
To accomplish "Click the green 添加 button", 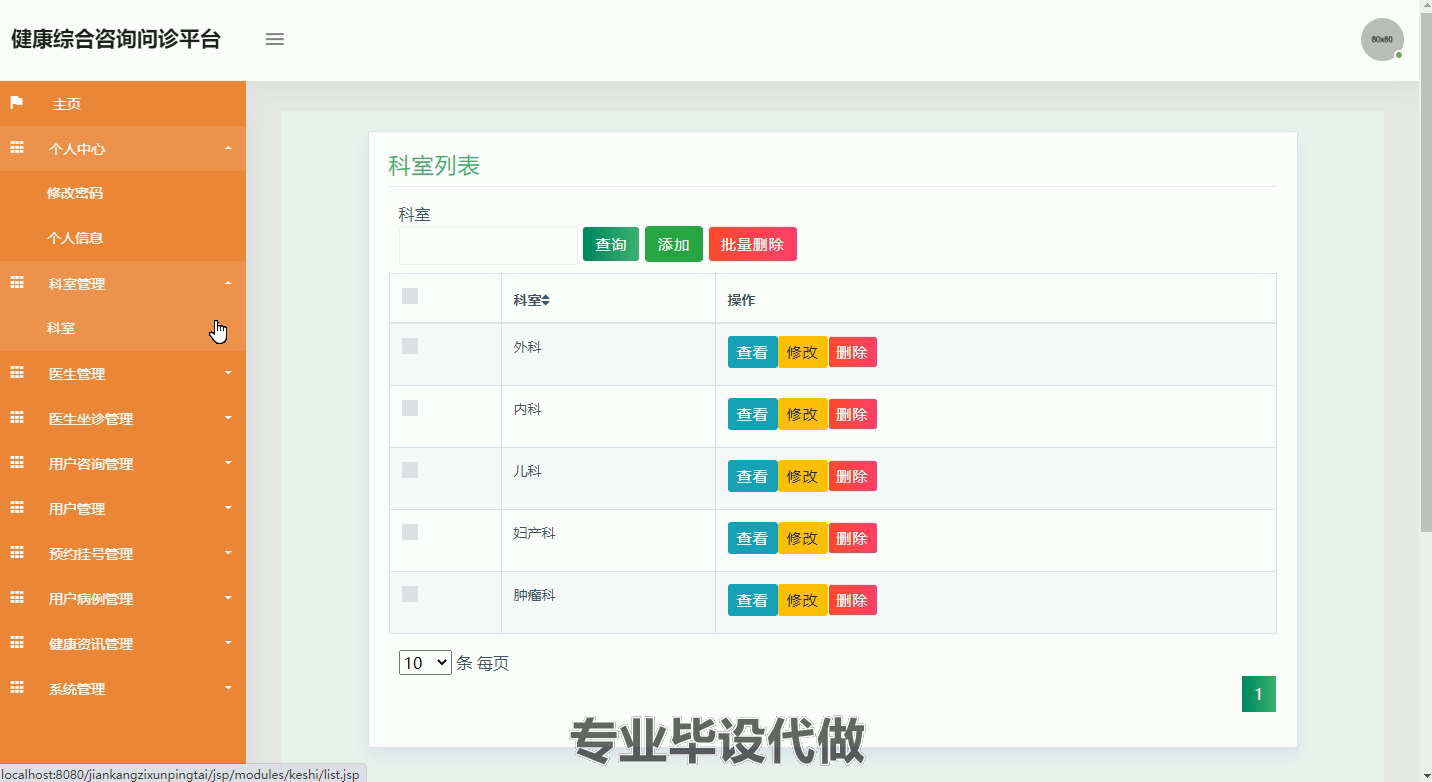I will click(x=674, y=244).
